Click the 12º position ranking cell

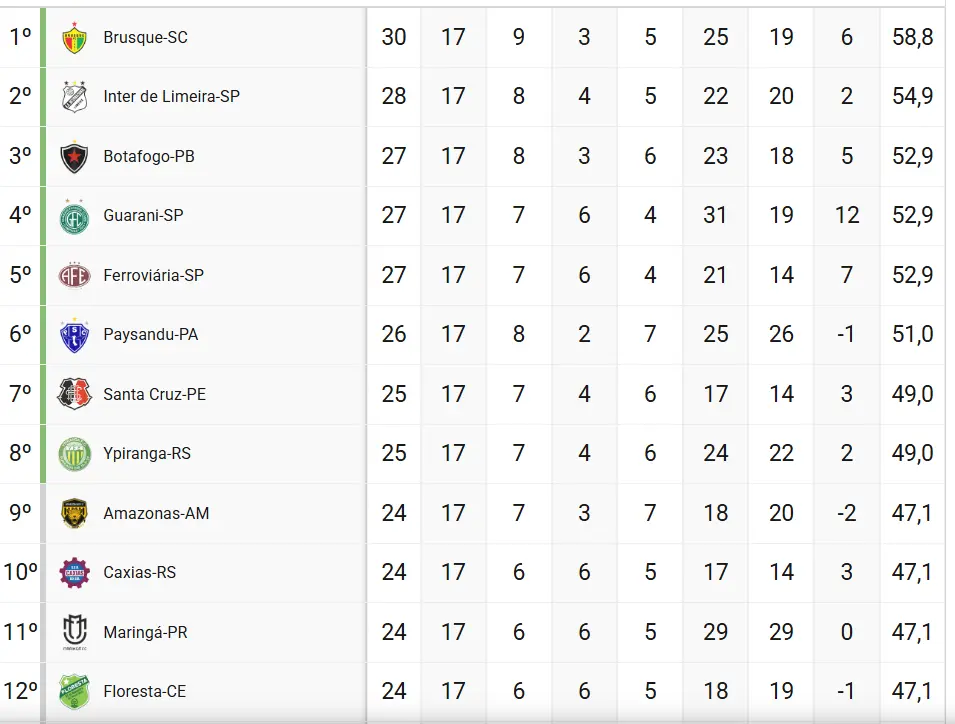click(20, 691)
